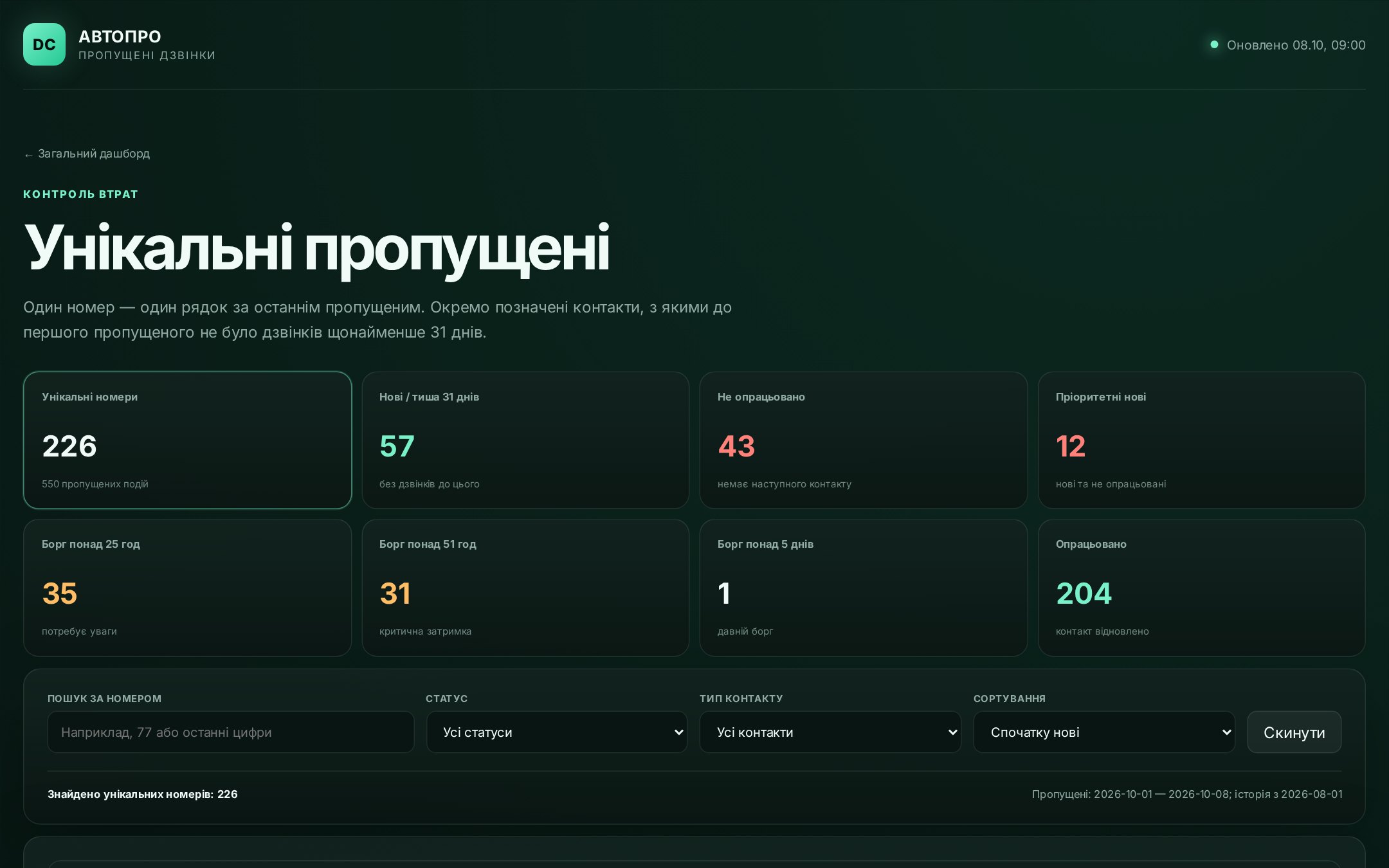Viewport: 1389px width, 868px height.
Task: Select the Пріоритетні нові 12 card
Action: coord(1201,440)
